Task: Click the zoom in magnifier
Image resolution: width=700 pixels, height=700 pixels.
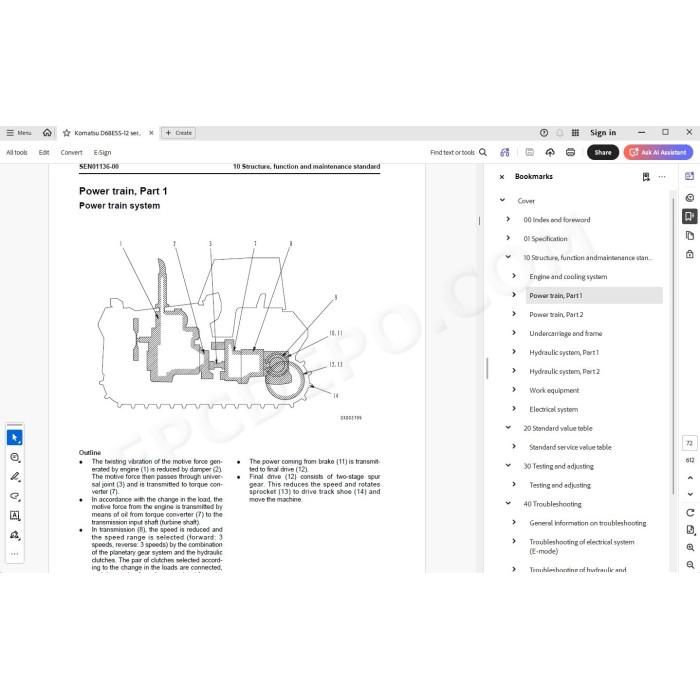Action: pos(690,547)
